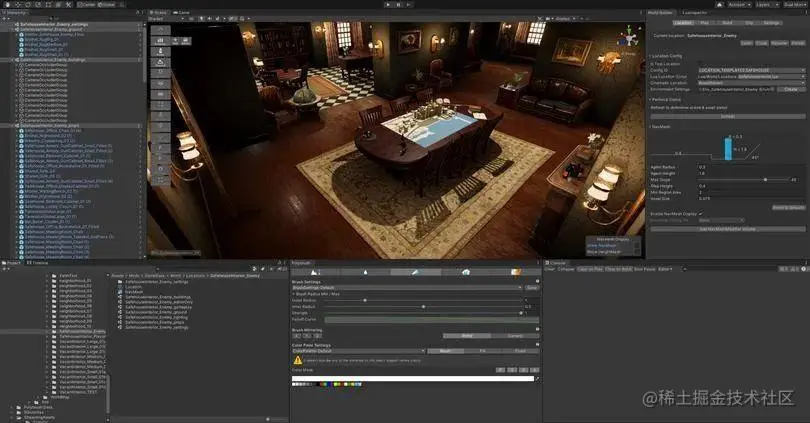Open the custom editor tools icon

[68, 4]
